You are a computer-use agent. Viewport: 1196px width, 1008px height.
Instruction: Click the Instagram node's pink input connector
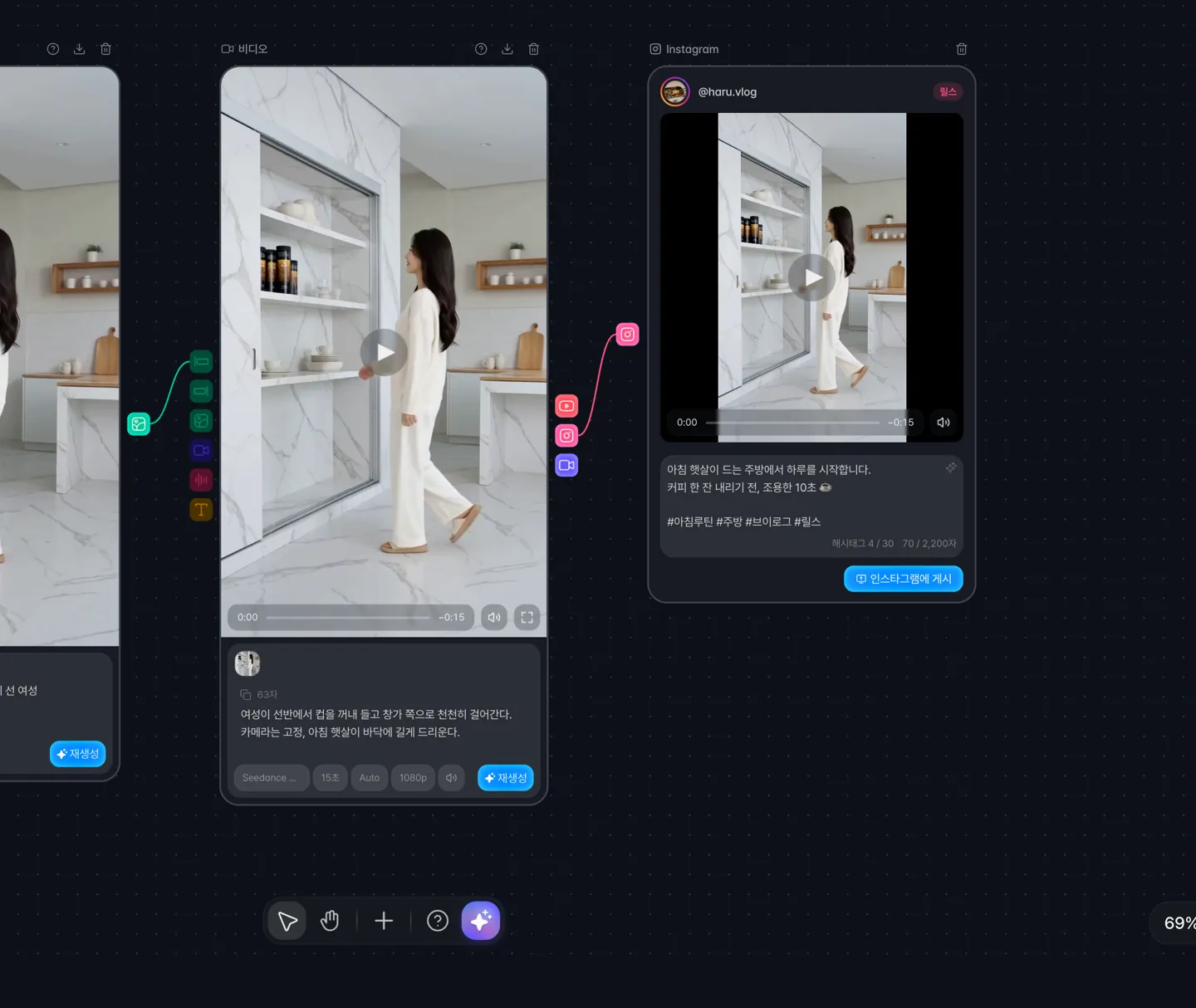tap(628, 335)
